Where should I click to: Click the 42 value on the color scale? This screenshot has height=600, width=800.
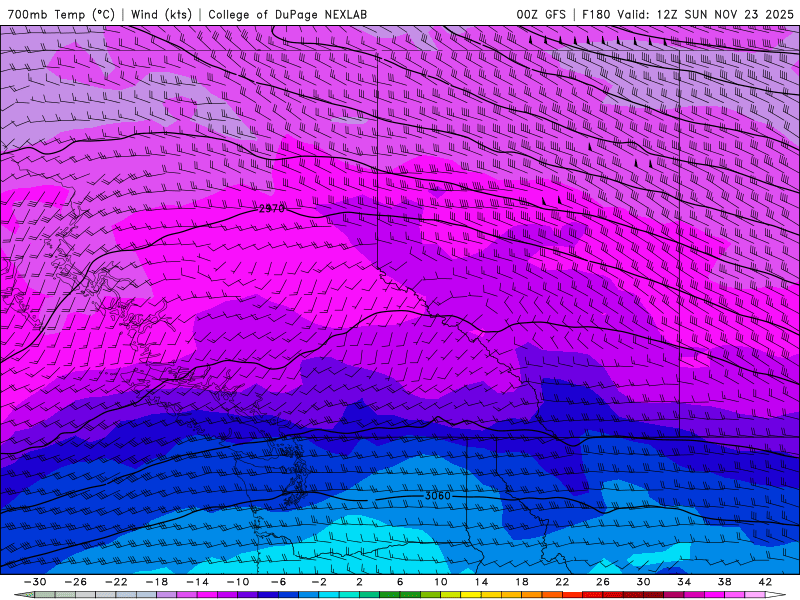pos(765,582)
